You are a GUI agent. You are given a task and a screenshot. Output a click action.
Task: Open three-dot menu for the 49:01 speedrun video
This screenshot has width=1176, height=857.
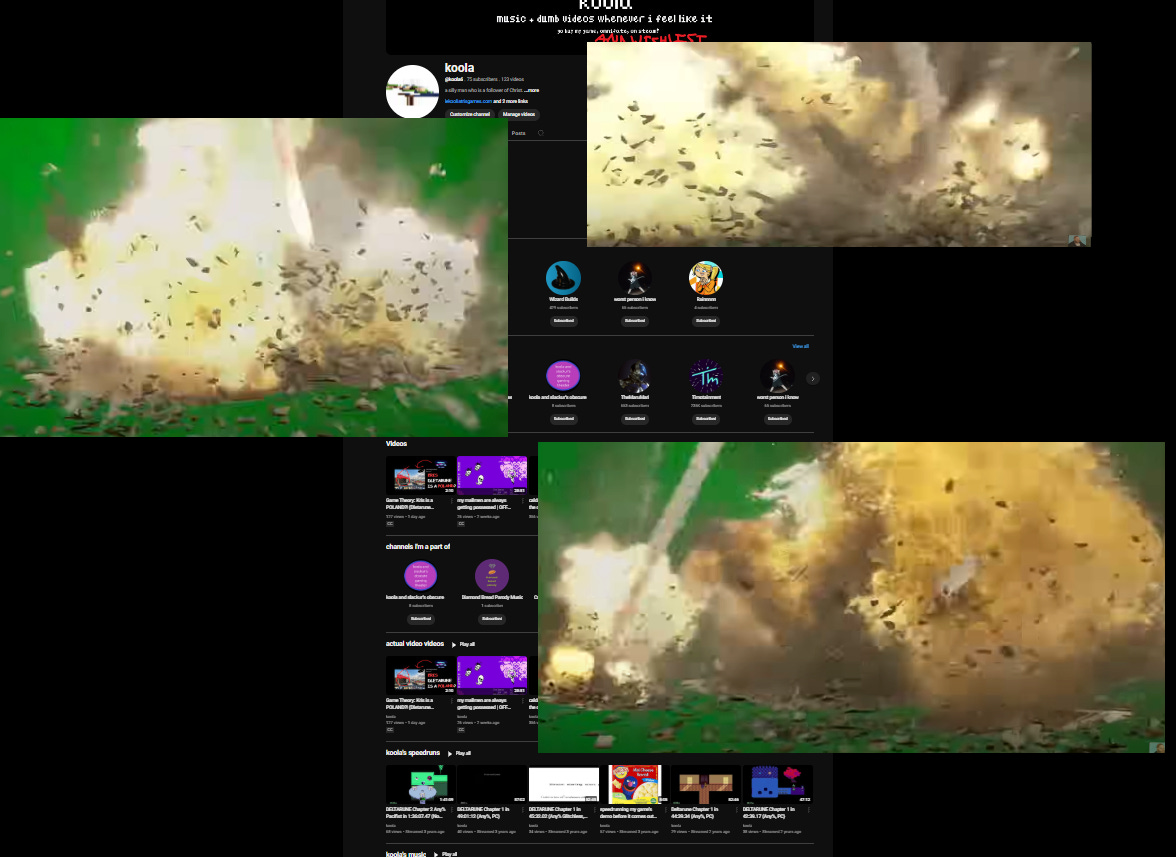click(524, 811)
